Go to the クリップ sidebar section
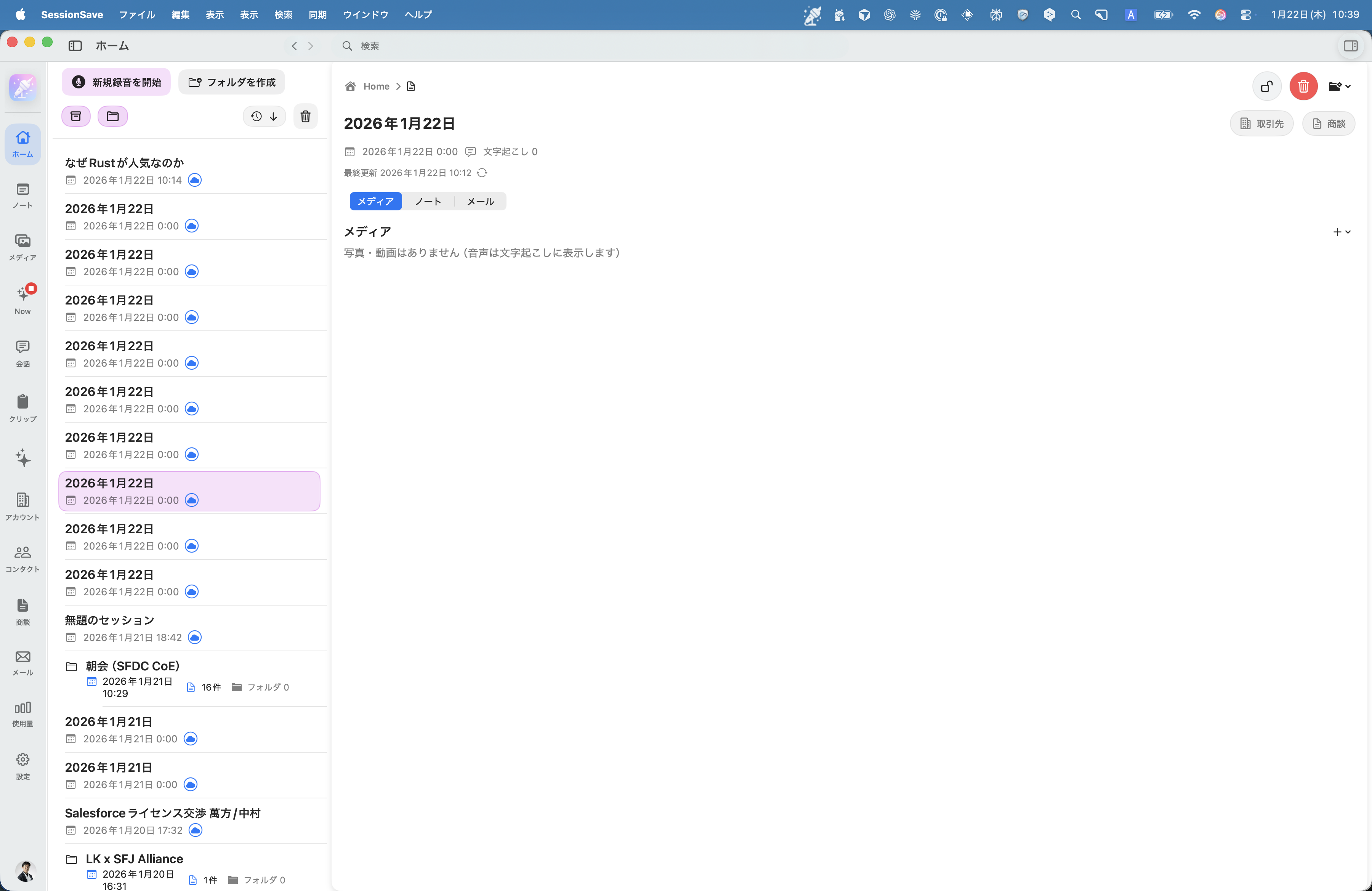Screen dimensions: 1372x891 (x=22, y=407)
